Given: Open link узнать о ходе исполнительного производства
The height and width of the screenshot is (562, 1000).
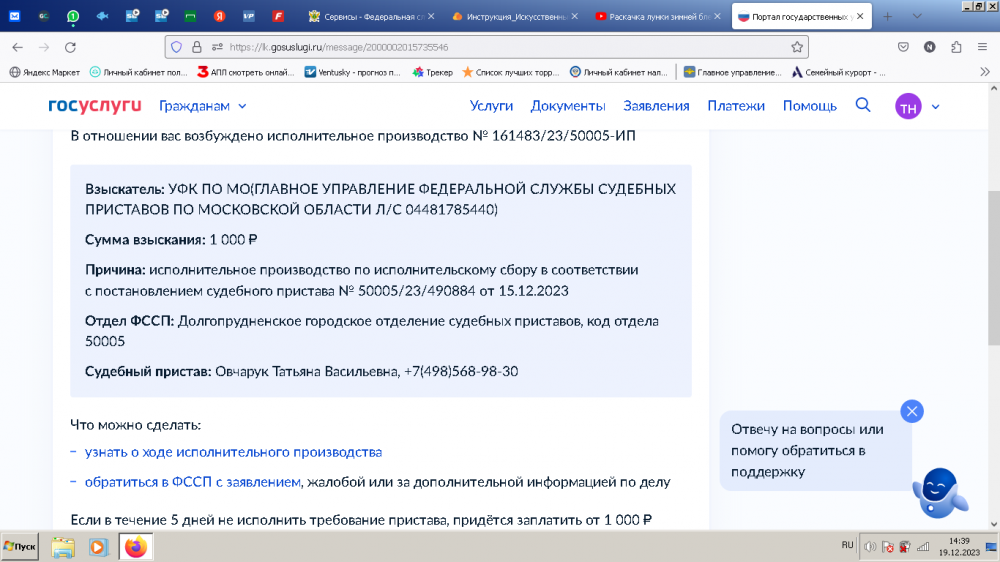Looking at the screenshot, I should pyautogui.click(x=233, y=452).
